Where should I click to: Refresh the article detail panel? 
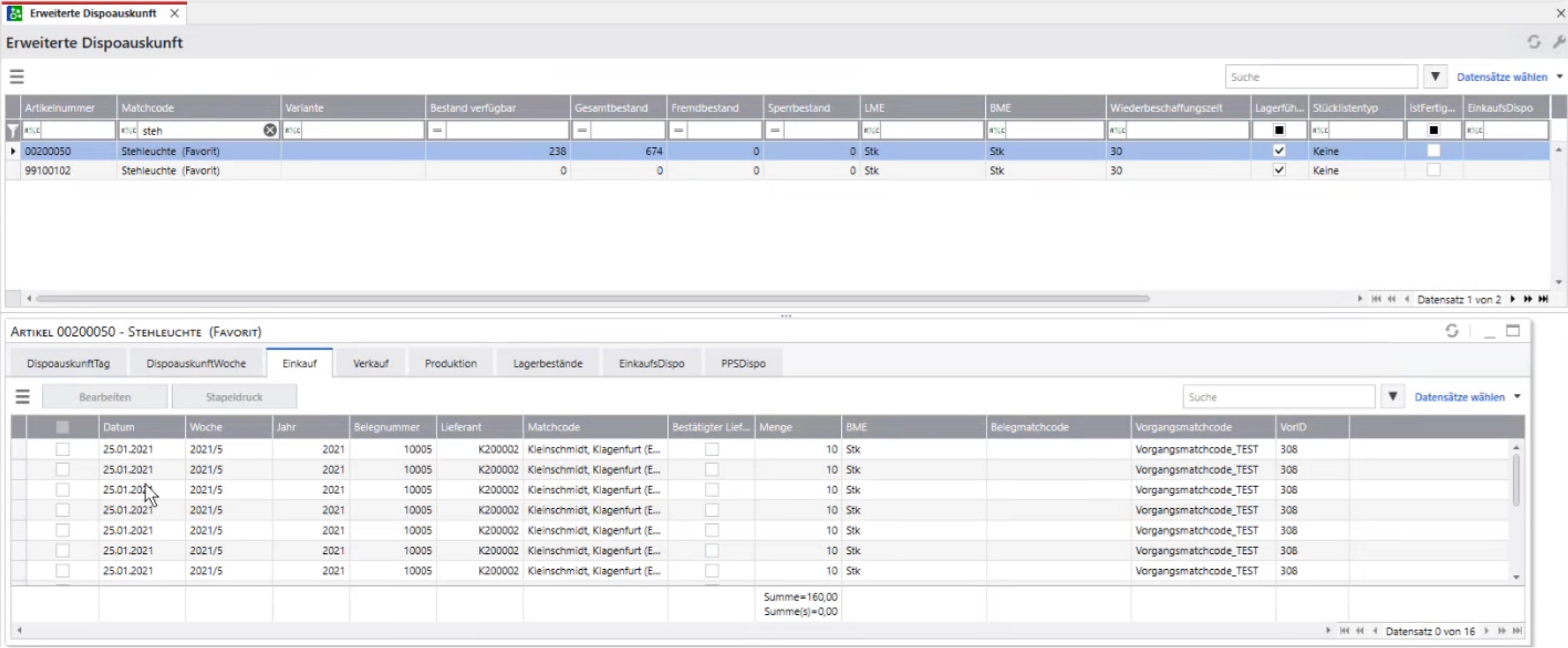point(1452,331)
